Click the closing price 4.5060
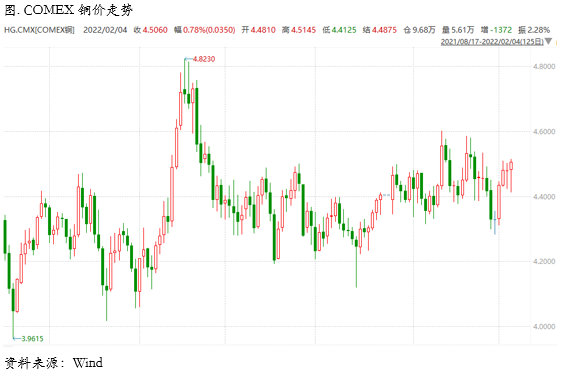Viewport: 562px width, 375px height. click(155, 30)
